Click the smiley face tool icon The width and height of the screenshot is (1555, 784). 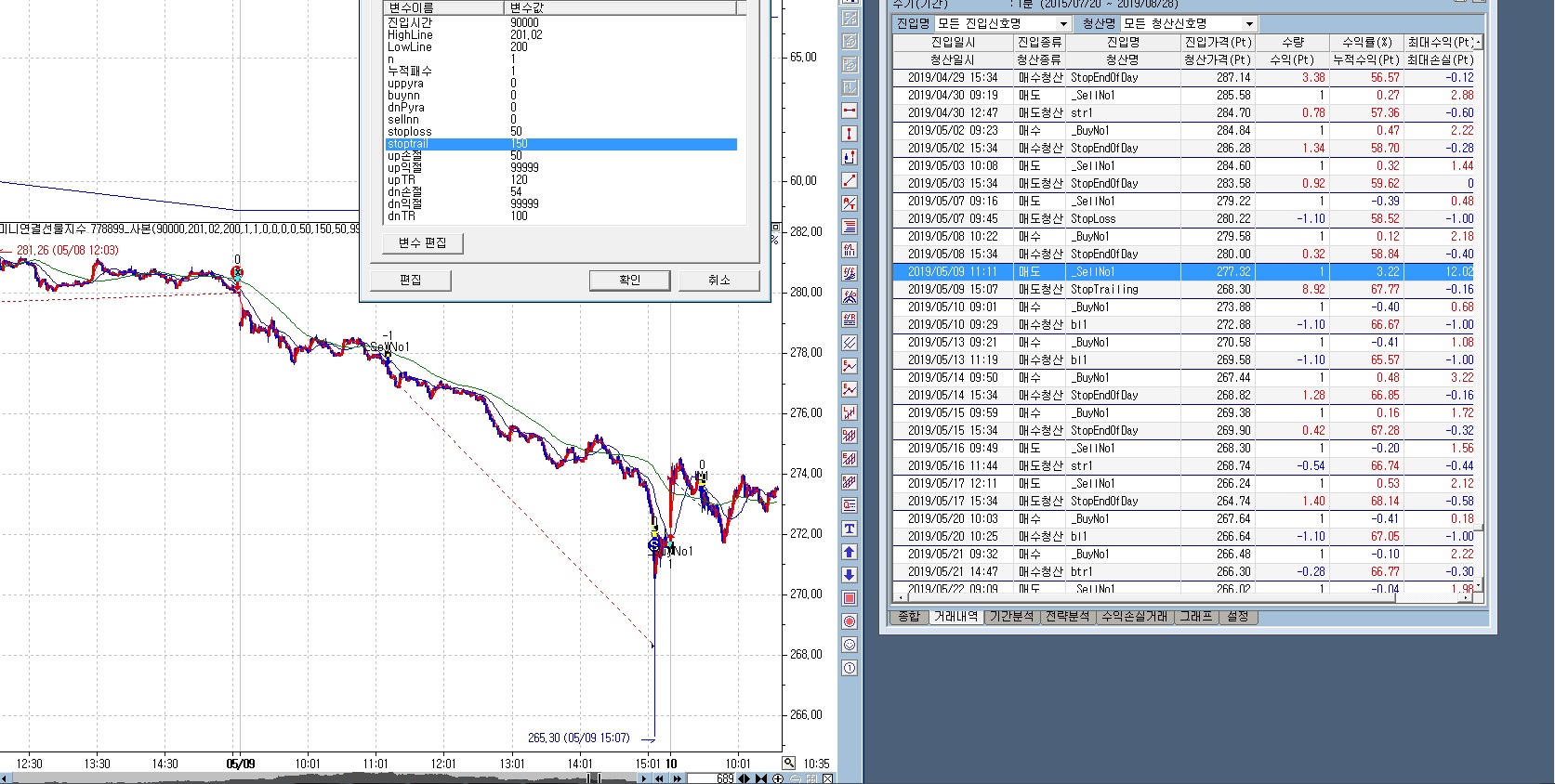[x=850, y=645]
